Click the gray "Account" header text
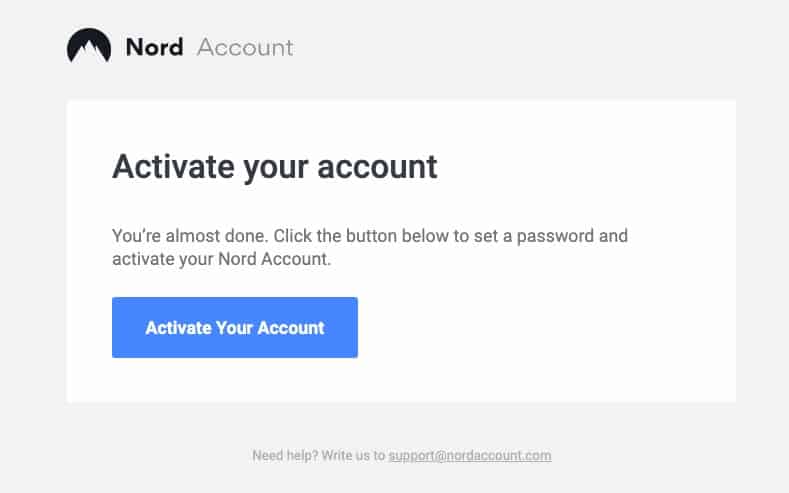This screenshot has width=789, height=493. pyautogui.click(x=245, y=47)
